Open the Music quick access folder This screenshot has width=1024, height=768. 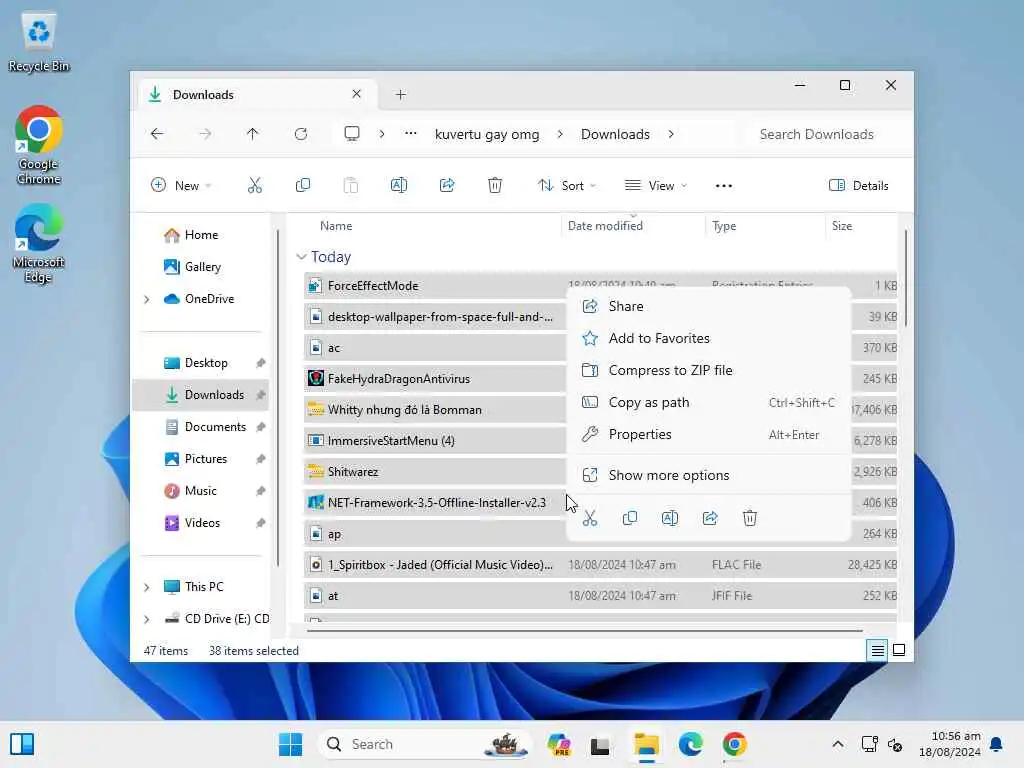201,491
